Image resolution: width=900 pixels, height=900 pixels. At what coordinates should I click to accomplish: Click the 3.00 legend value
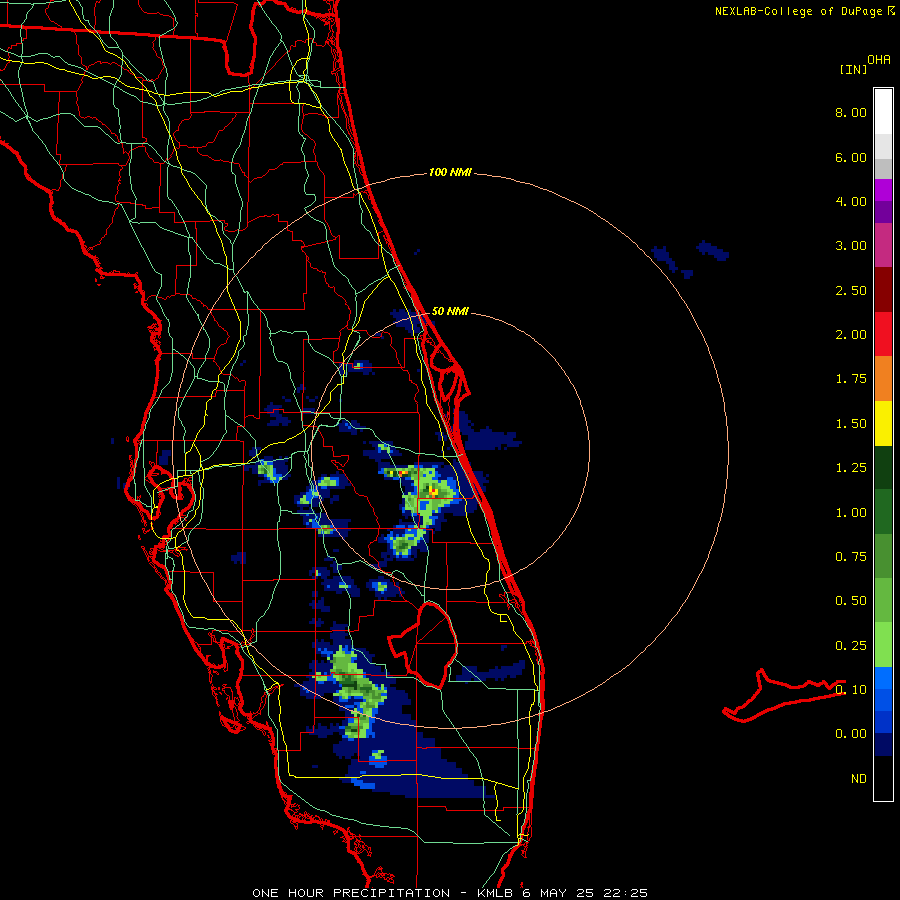[x=851, y=246]
